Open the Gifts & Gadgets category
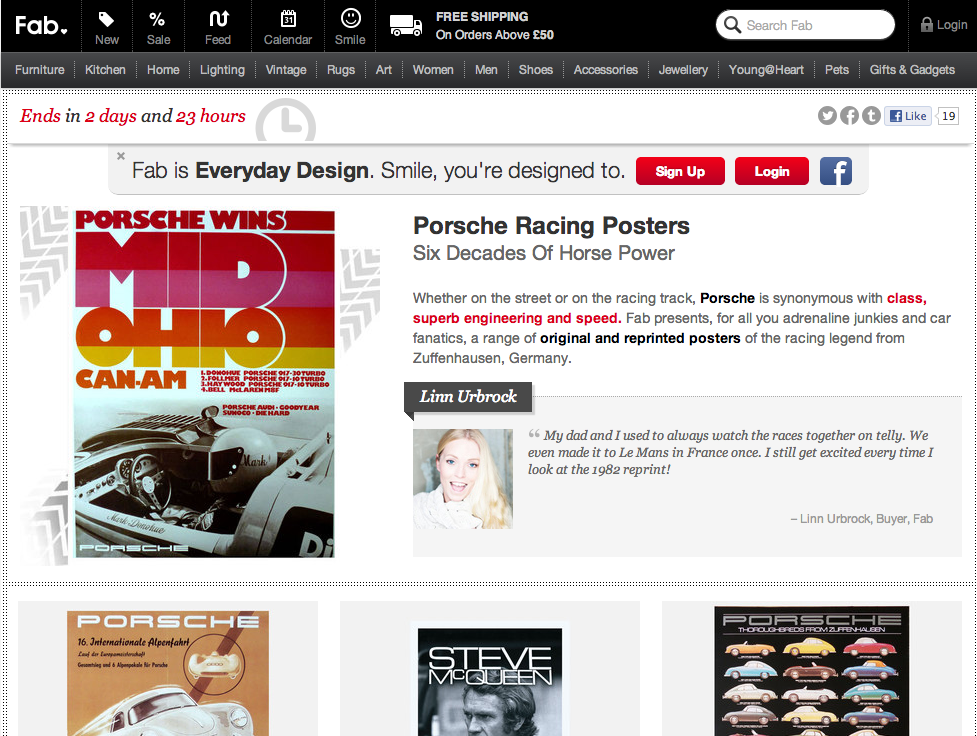The height and width of the screenshot is (736, 977). coord(912,70)
